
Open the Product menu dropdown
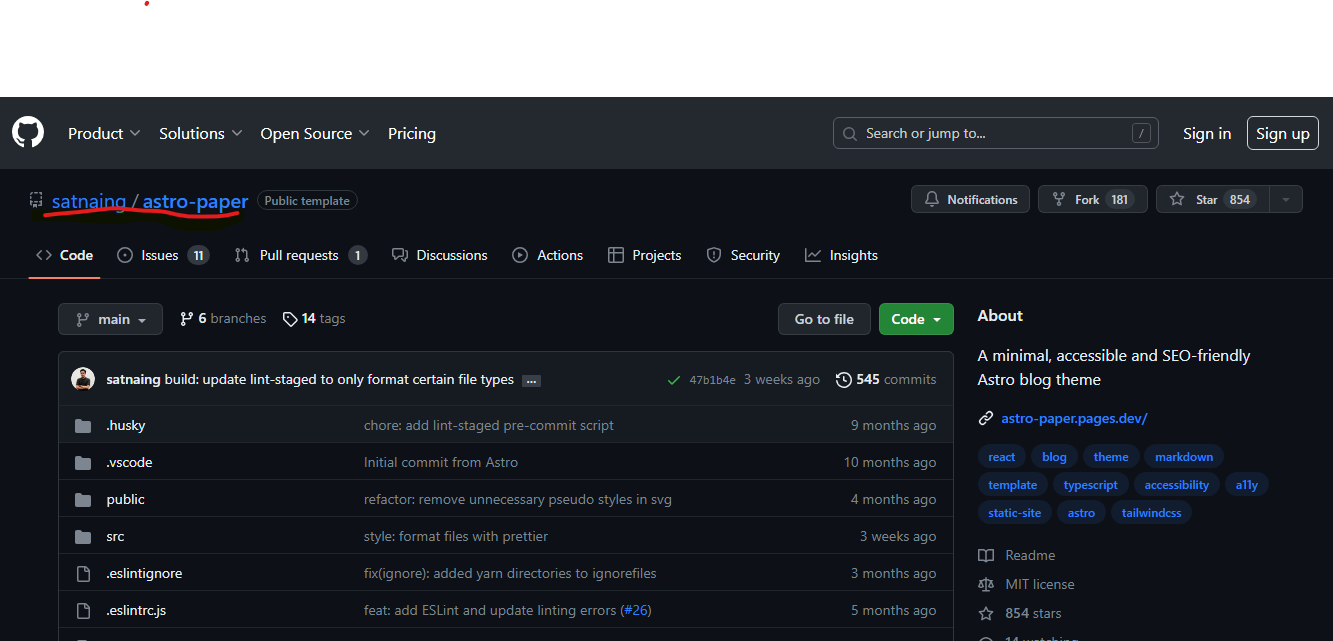click(104, 133)
